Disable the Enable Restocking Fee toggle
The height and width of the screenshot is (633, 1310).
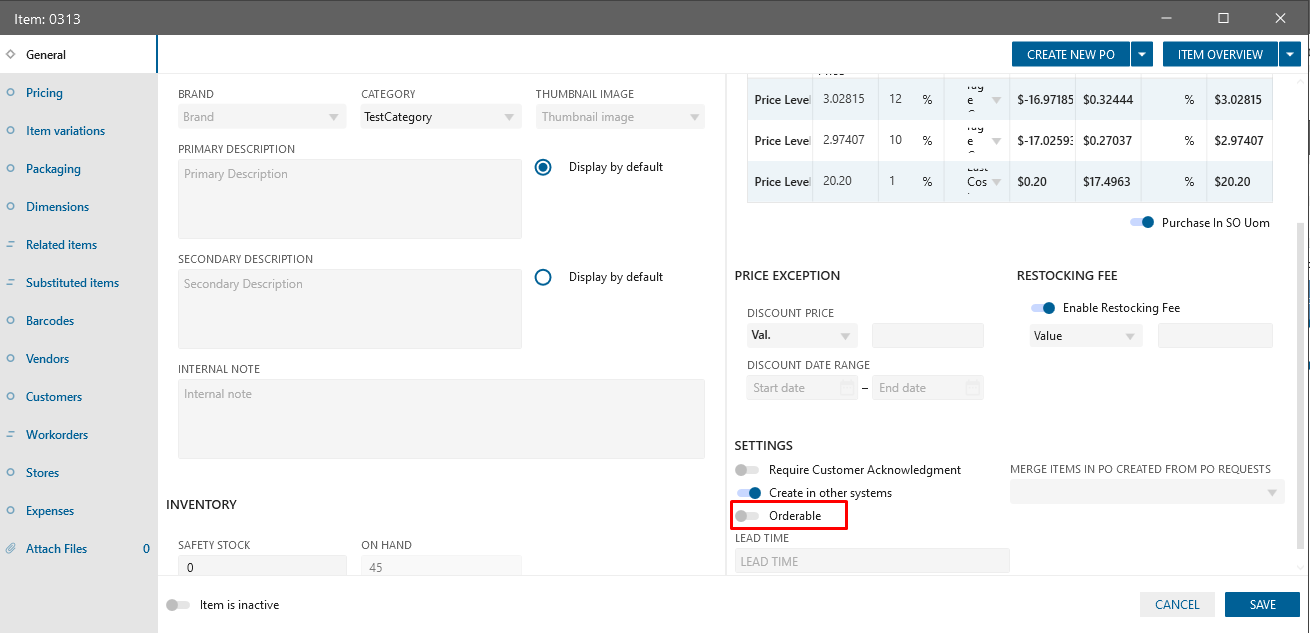click(x=1043, y=308)
